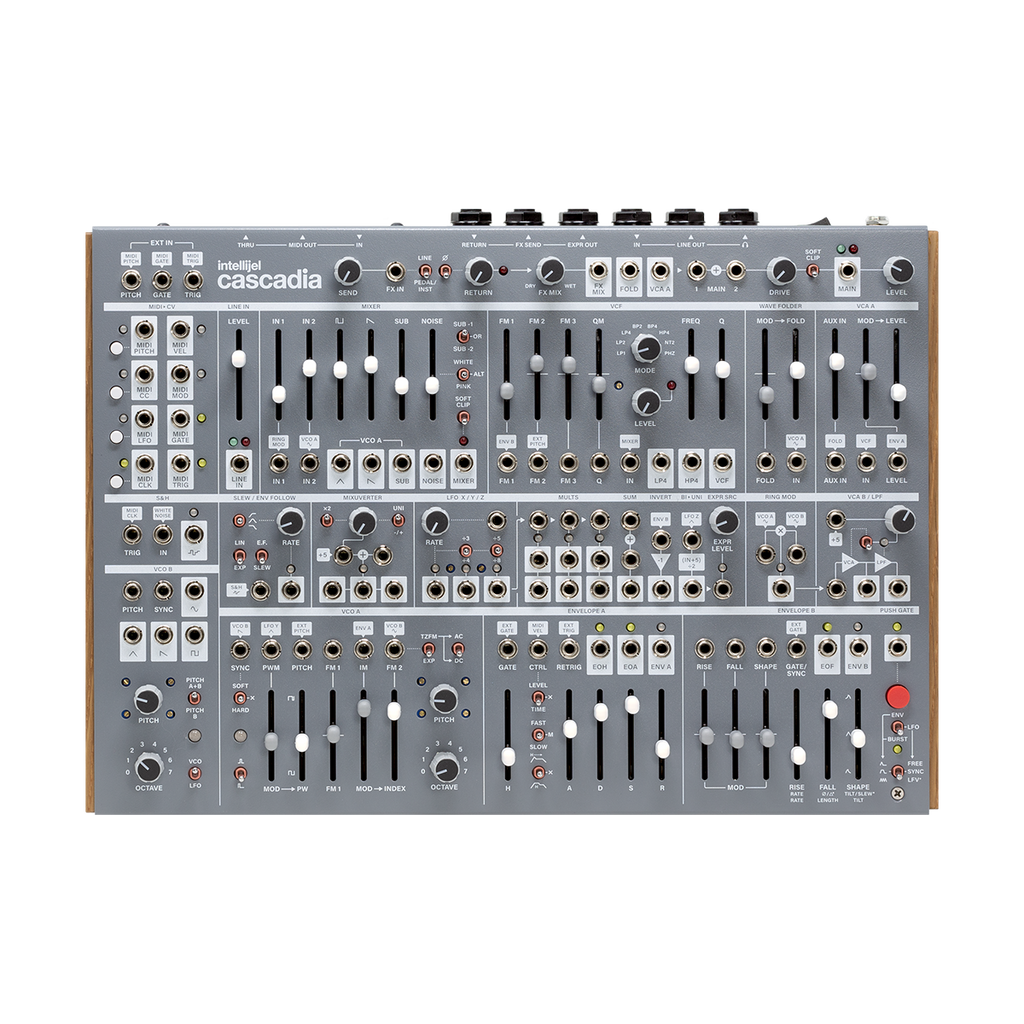Click the MIXUVERTER section label
The height and width of the screenshot is (1024, 1024).
click(x=364, y=496)
